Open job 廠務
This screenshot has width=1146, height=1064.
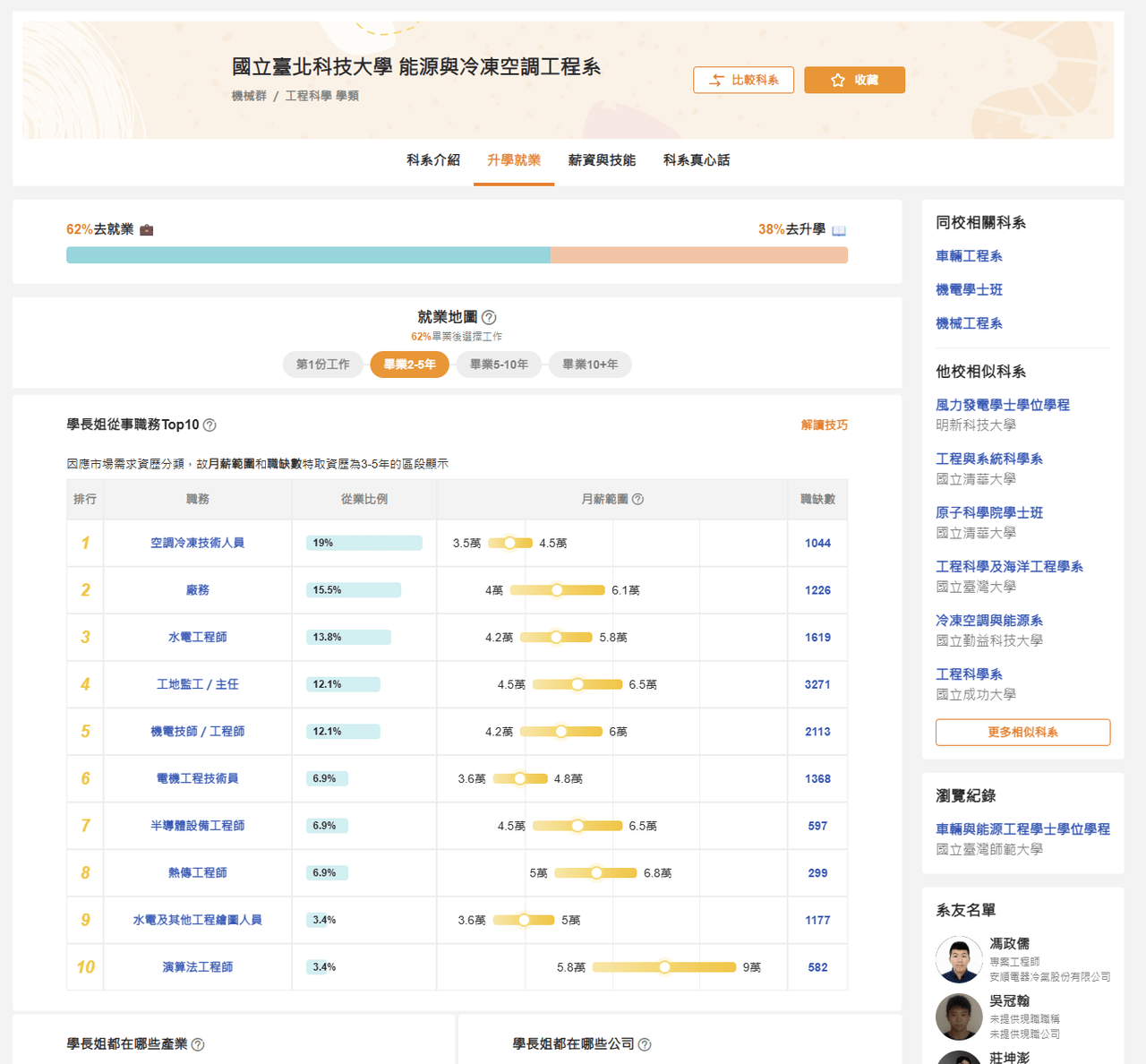tap(197, 590)
